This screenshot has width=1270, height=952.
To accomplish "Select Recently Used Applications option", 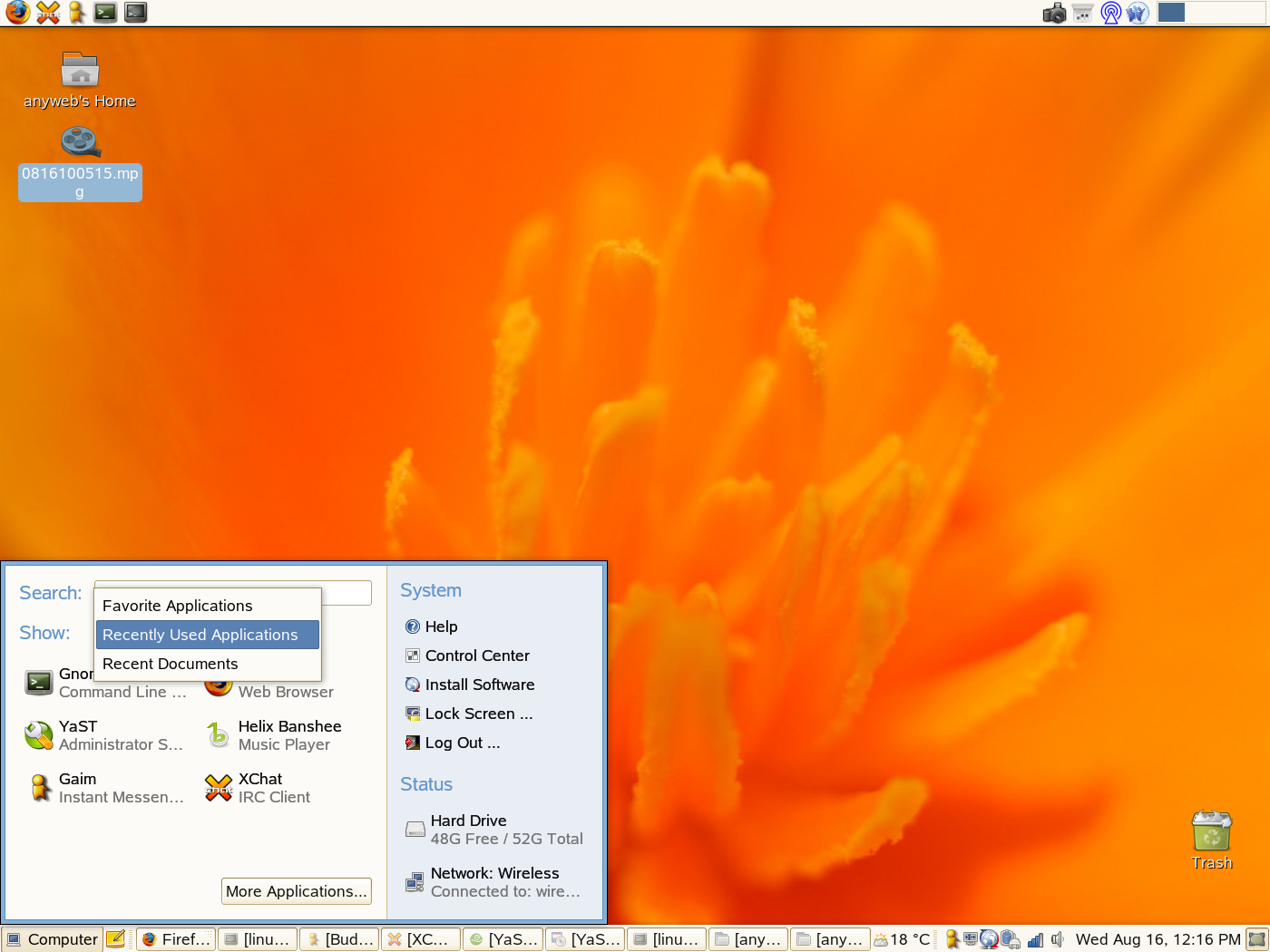I will [x=200, y=635].
